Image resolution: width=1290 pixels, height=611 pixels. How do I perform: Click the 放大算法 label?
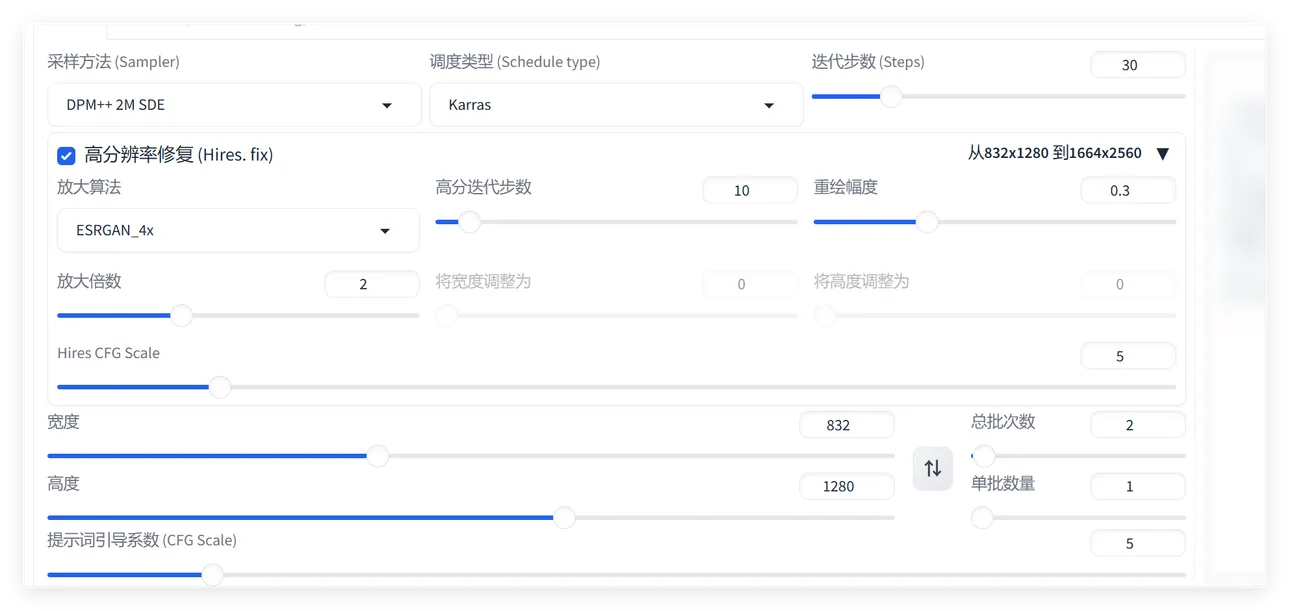click(89, 187)
